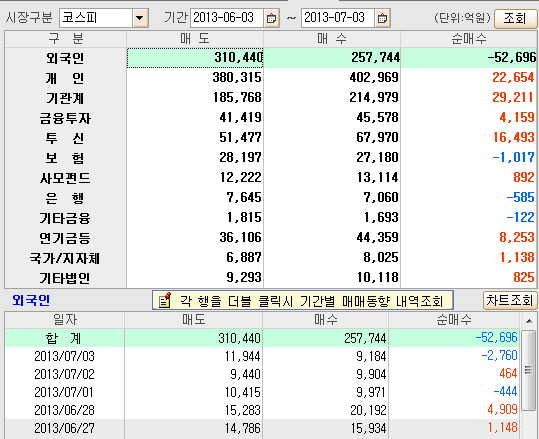Select the 합 계 total row
539x439 pixels.
(x=262, y=338)
